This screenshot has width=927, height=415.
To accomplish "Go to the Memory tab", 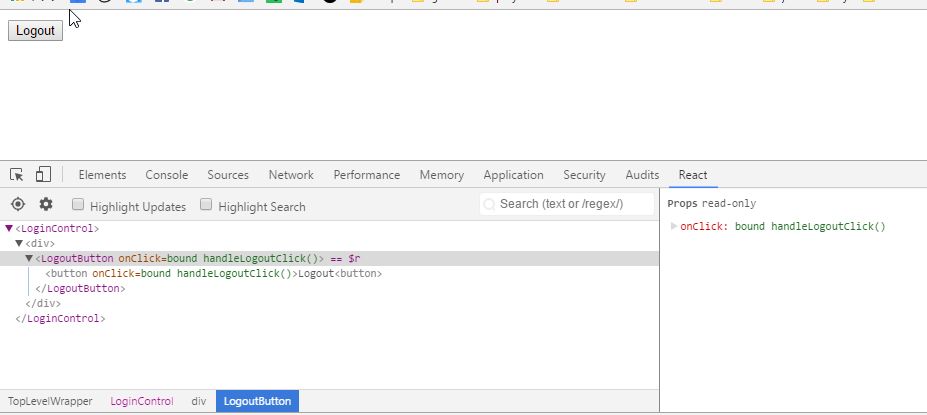I will tap(442, 175).
